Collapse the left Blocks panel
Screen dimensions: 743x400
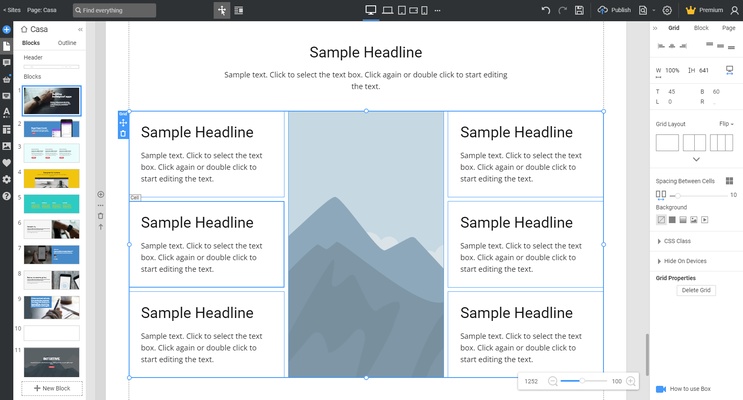pyautogui.click(x=80, y=29)
